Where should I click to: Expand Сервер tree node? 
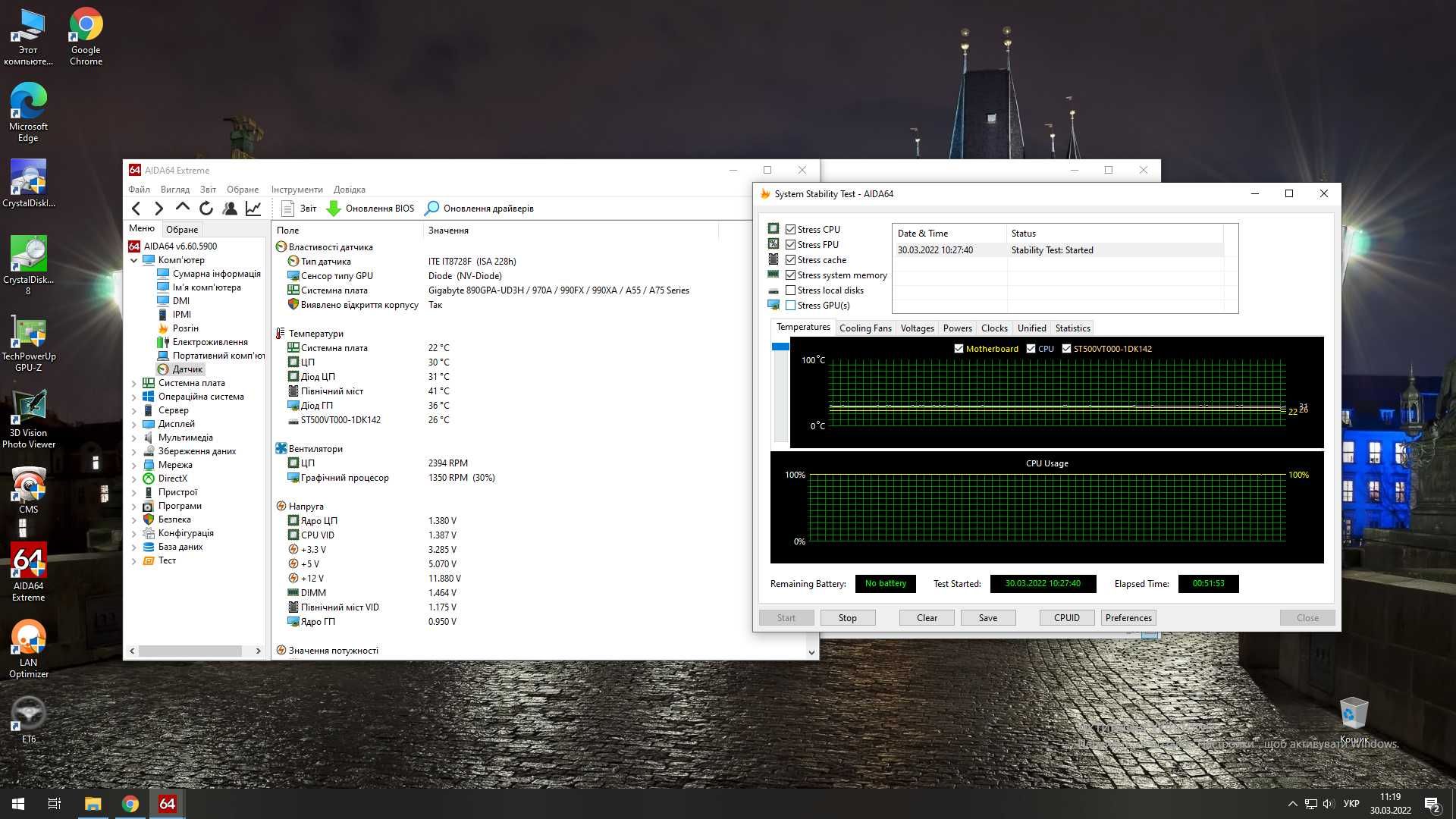coord(134,410)
